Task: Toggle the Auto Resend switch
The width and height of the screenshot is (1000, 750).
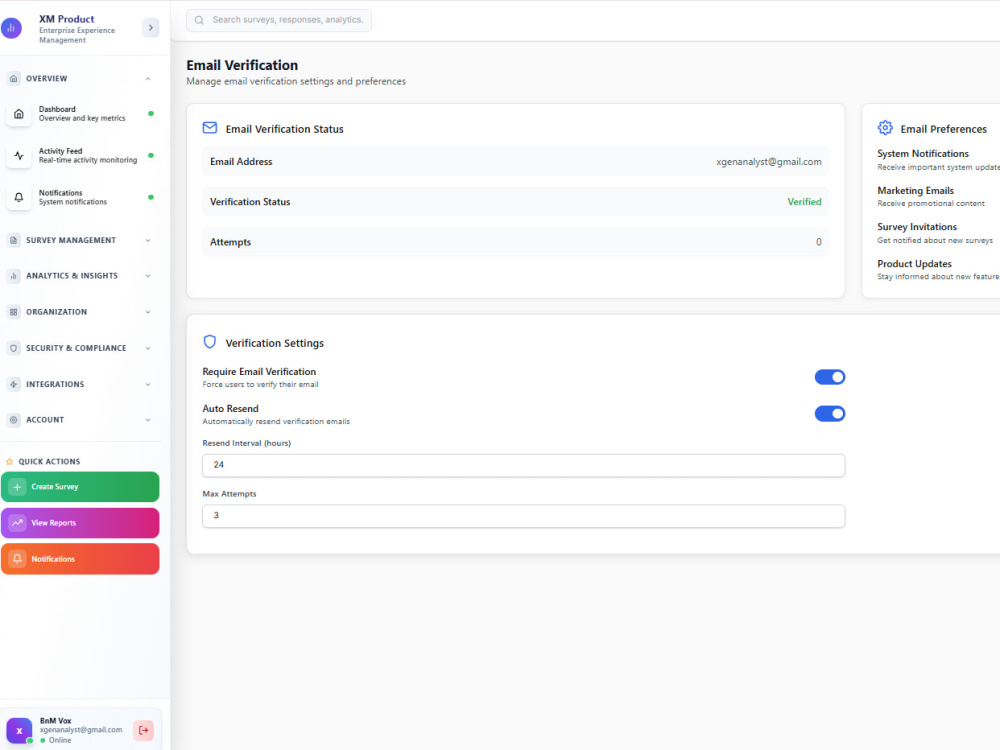Action: 830,414
